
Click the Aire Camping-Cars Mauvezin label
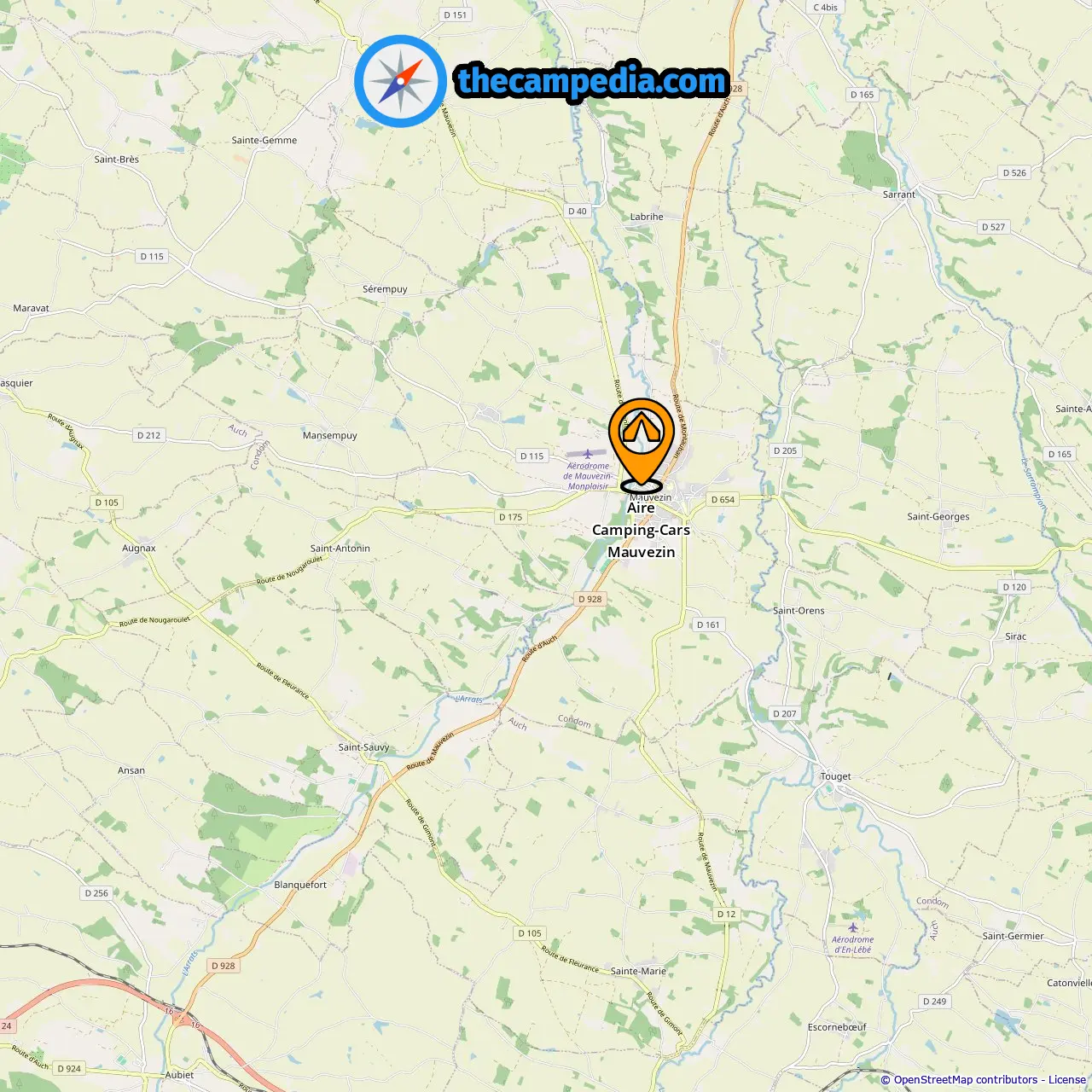pyautogui.click(x=642, y=530)
